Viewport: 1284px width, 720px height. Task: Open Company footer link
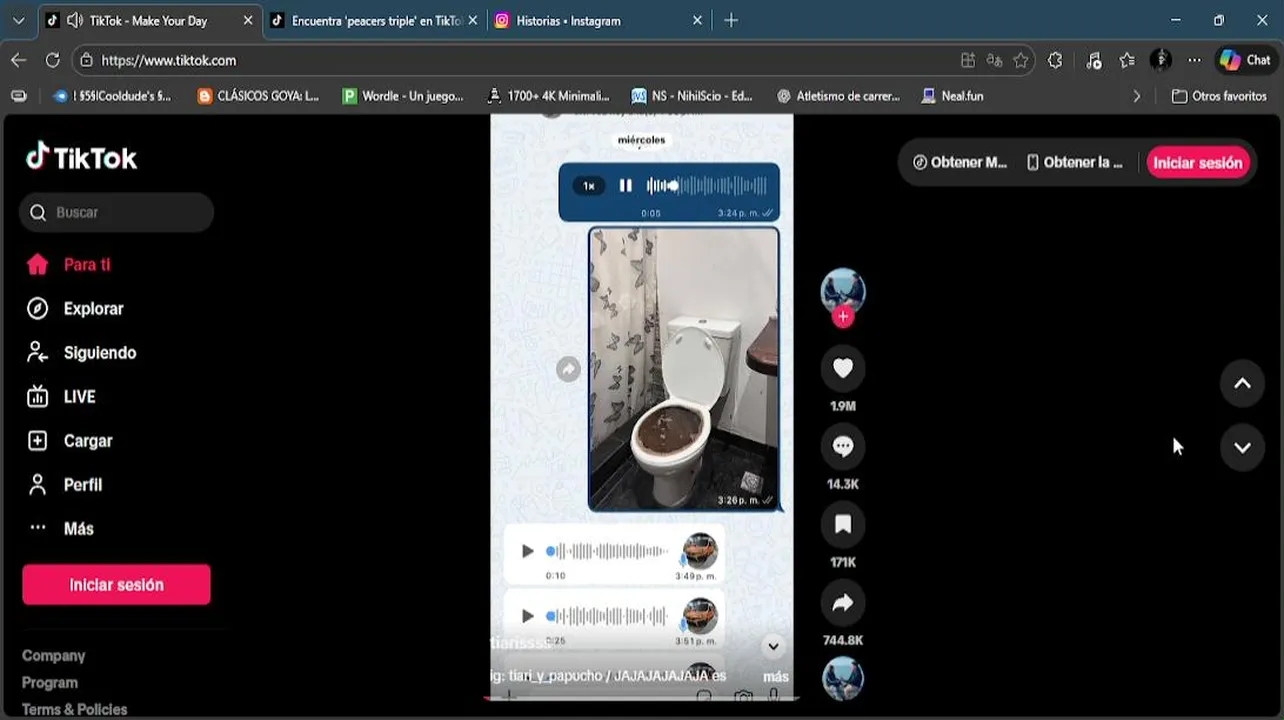click(x=54, y=656)
